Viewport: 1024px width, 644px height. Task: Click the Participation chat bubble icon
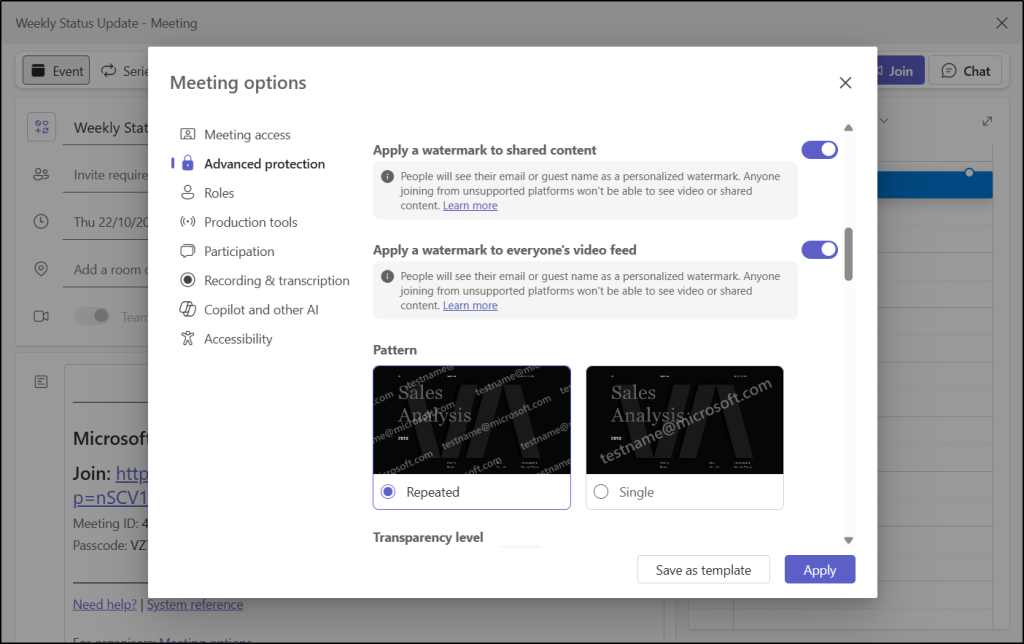187,251
